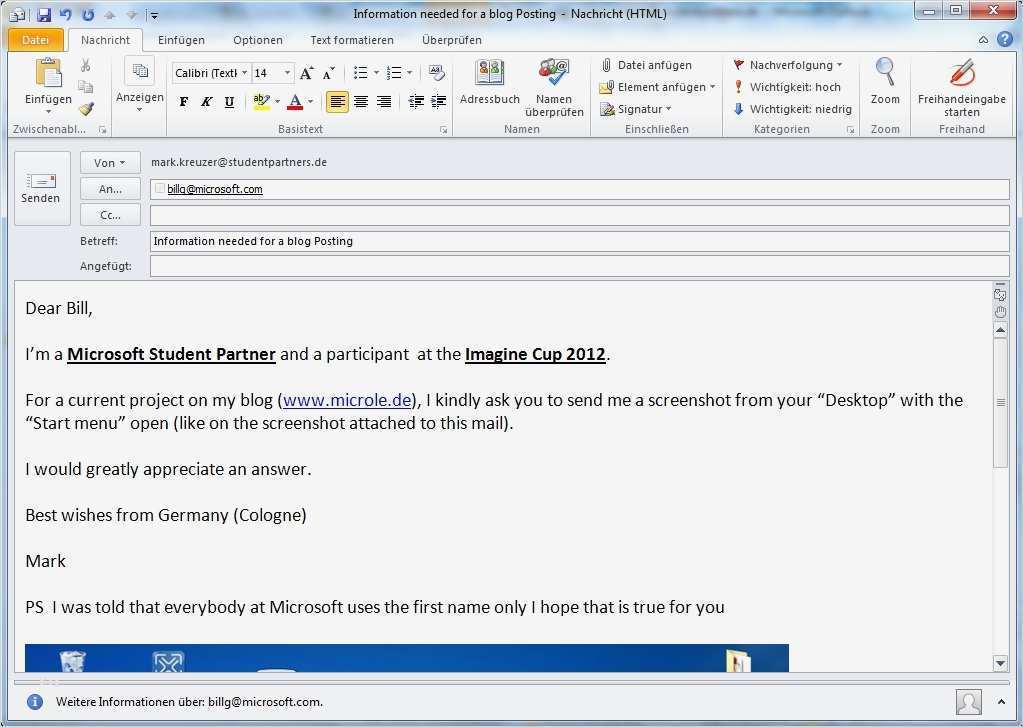Click the info icon in people pane
Screen dimensions: 1023x727
point(35,702)
